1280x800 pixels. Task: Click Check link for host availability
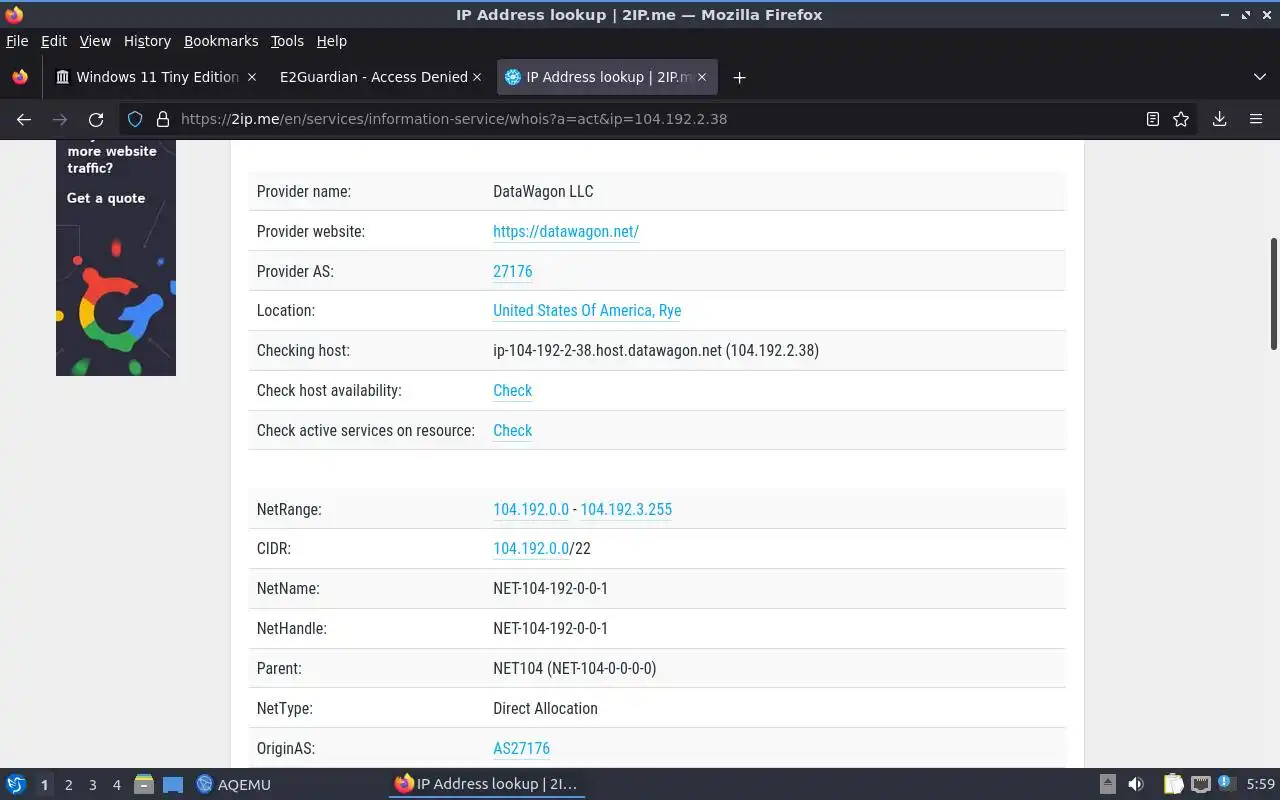click(x=512, y=391)
